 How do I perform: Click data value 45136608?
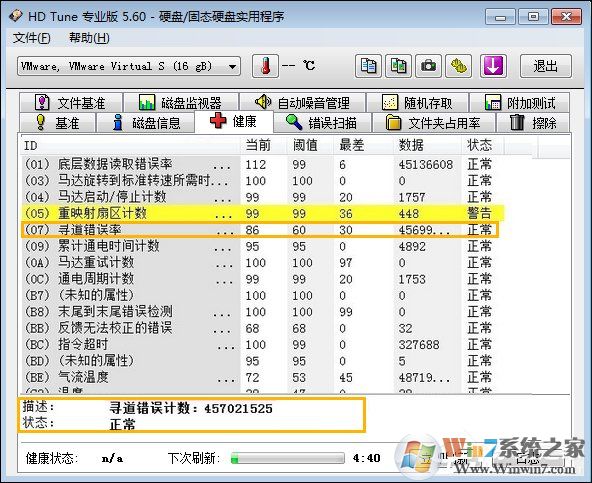[x=426, y=165]
